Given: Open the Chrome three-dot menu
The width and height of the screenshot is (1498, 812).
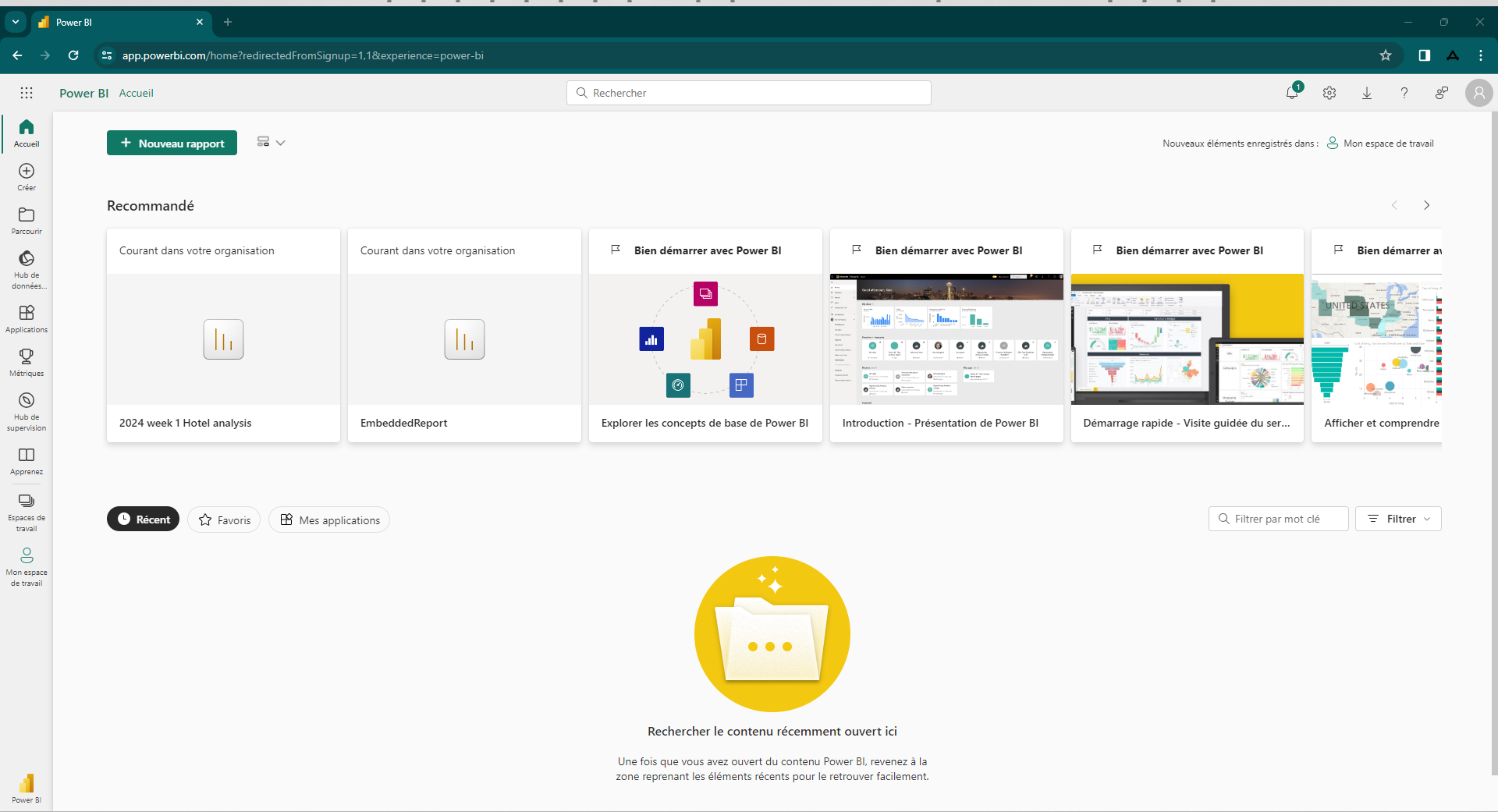Looking at the screenshot, I should tap(1481, 55).
